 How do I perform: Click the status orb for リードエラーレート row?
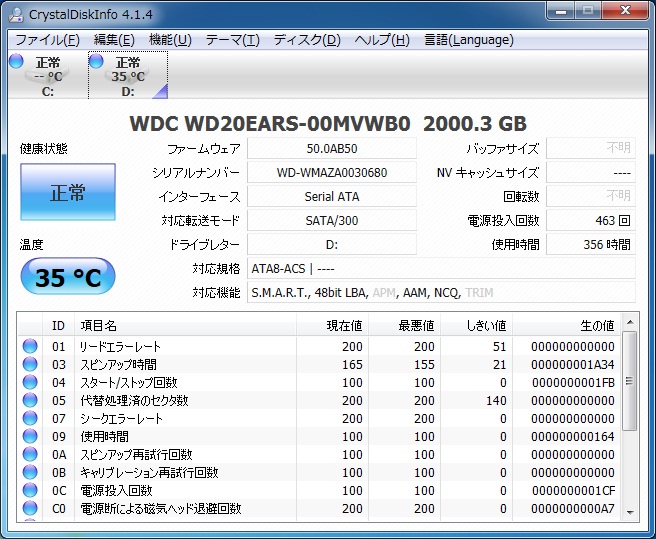pyautogui.click(x=30, y=346)
